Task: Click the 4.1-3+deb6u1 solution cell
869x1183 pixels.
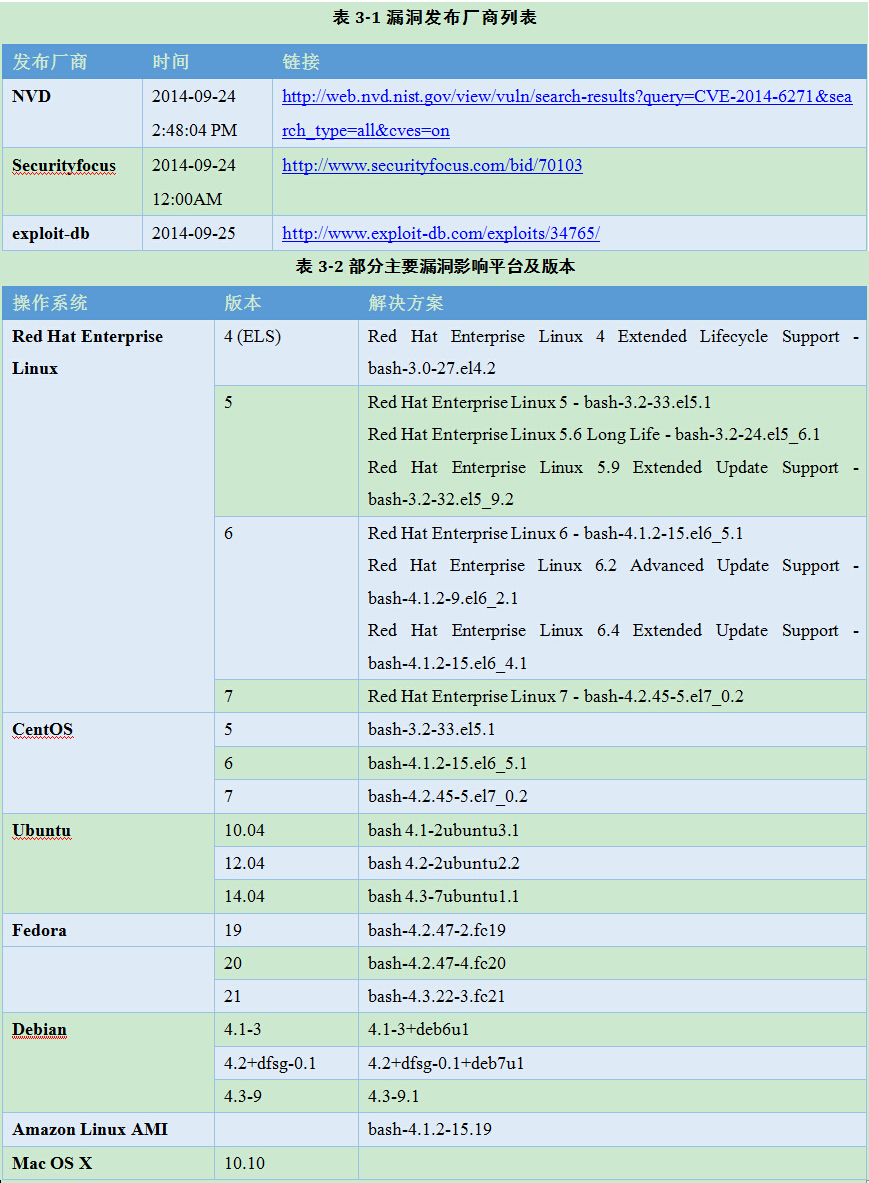Action: (x=613, y=1029)
